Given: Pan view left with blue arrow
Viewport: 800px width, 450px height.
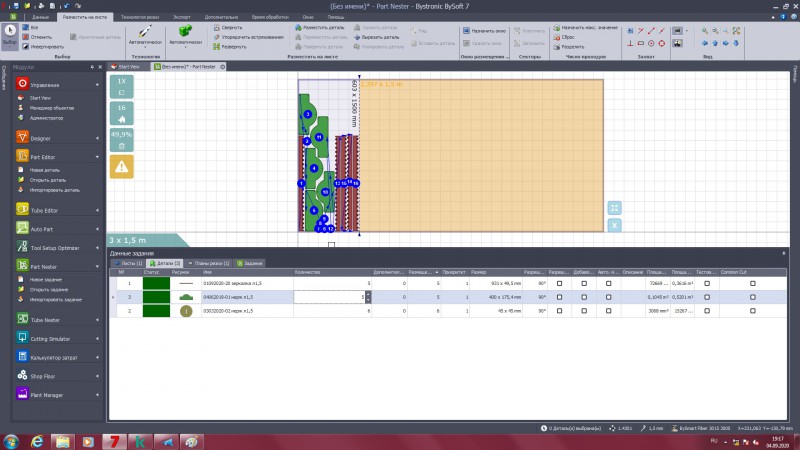Looking at the screenshot, I should click(705, 43).
